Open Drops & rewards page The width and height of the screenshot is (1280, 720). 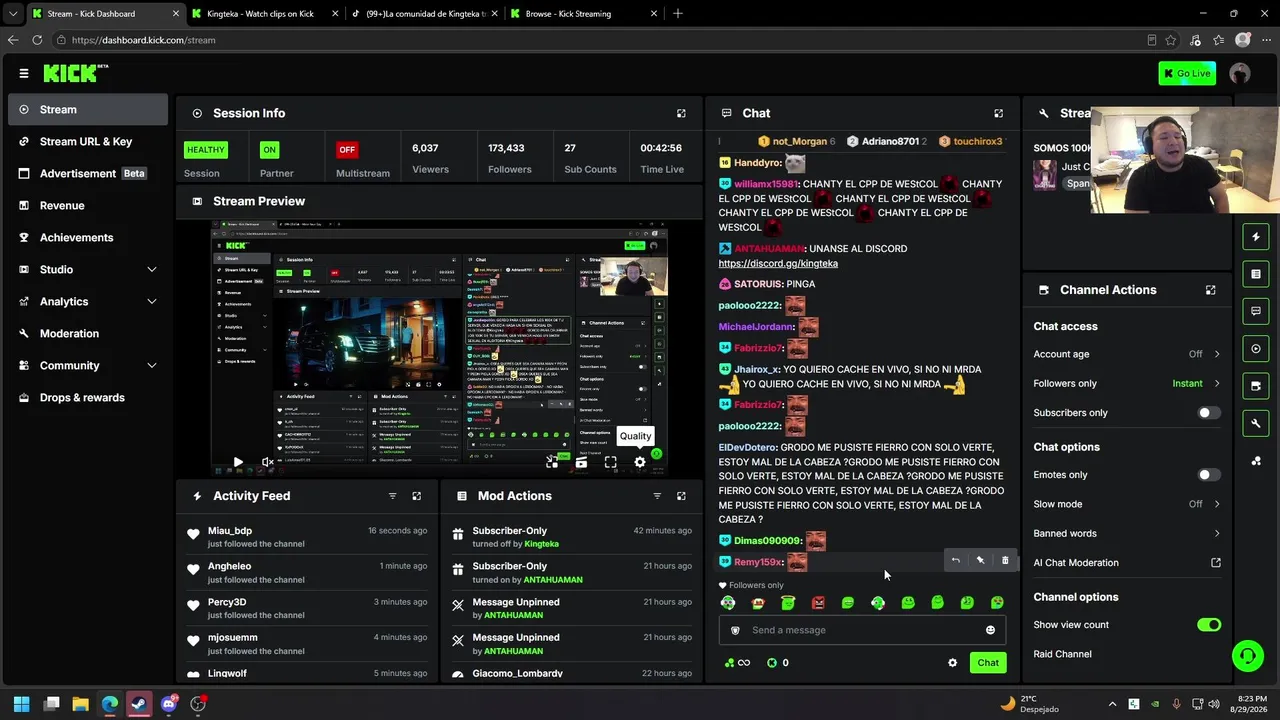[x=88, y=398]
